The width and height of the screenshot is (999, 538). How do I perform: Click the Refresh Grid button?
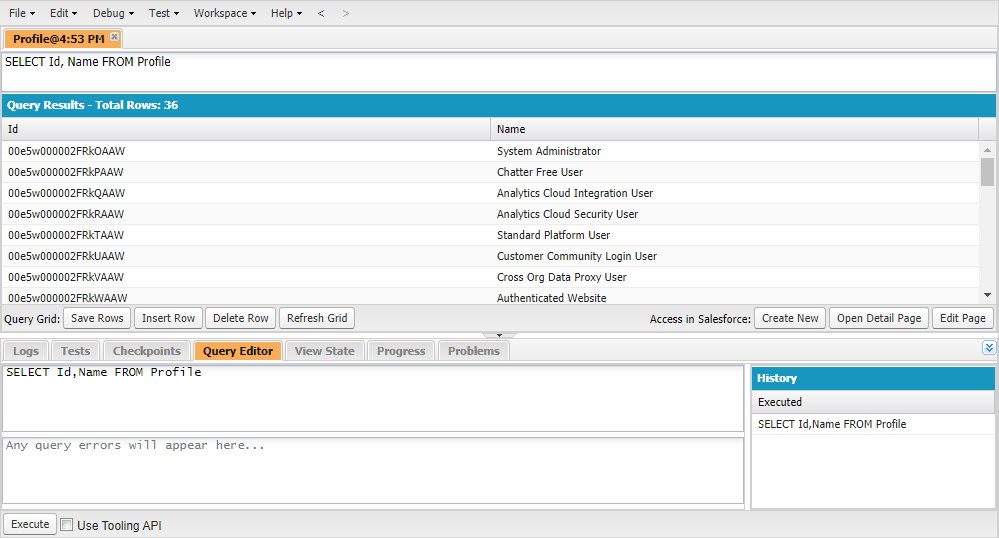(317, 318)
